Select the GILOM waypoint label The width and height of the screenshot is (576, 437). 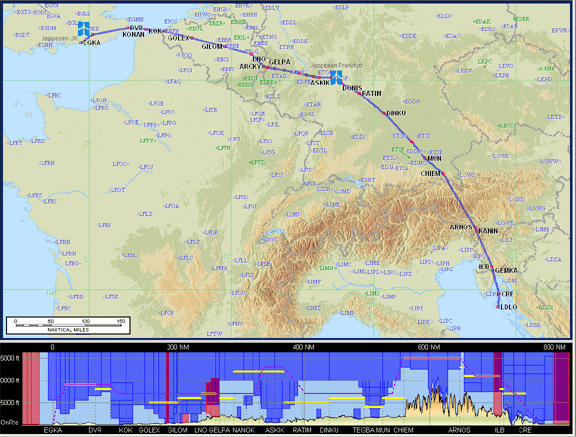212,47
